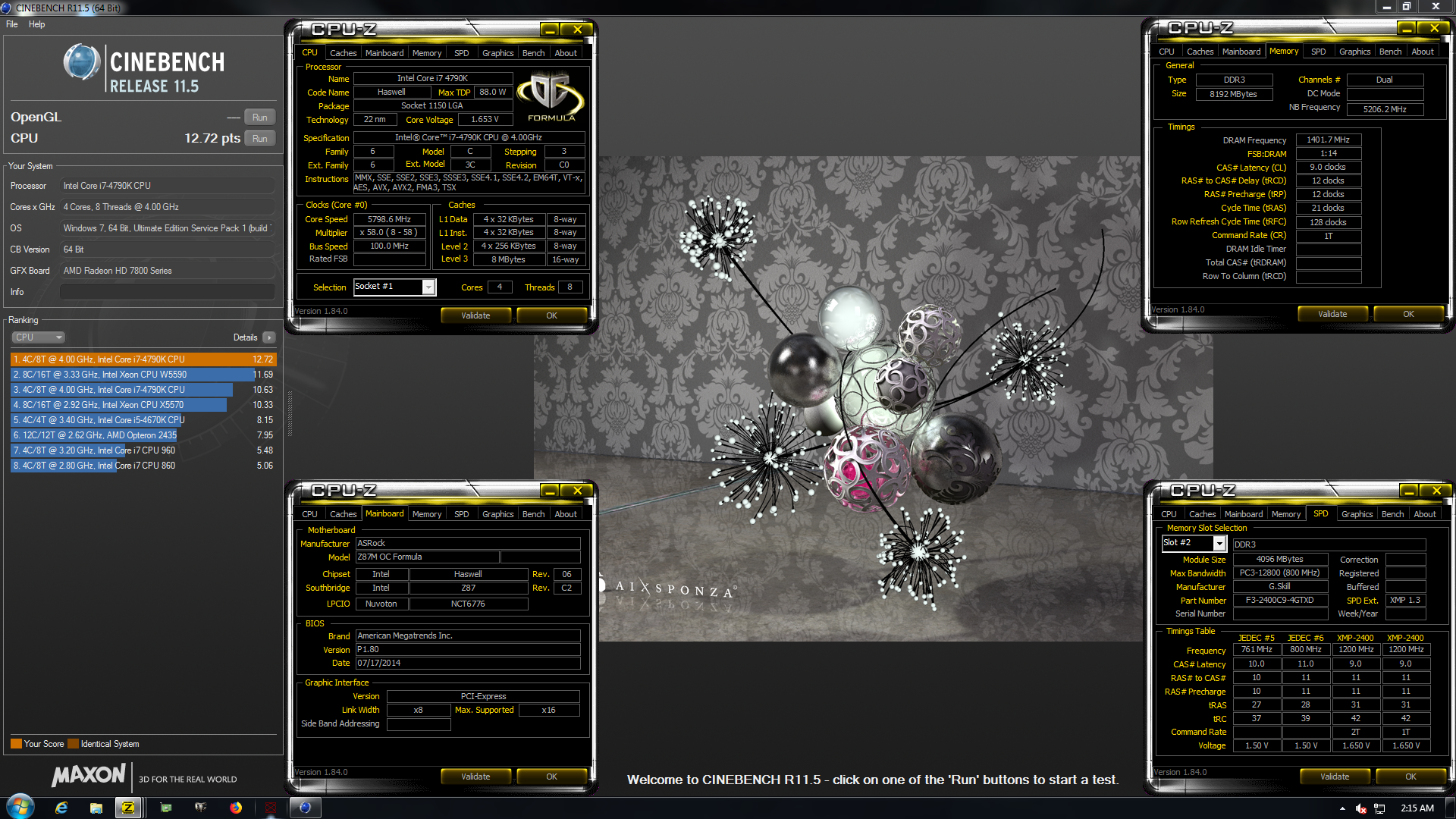The height and width of the screenshot is (819, 1456).
Task: Click the Processor name field in Cinebench
Action: [168, 186]
